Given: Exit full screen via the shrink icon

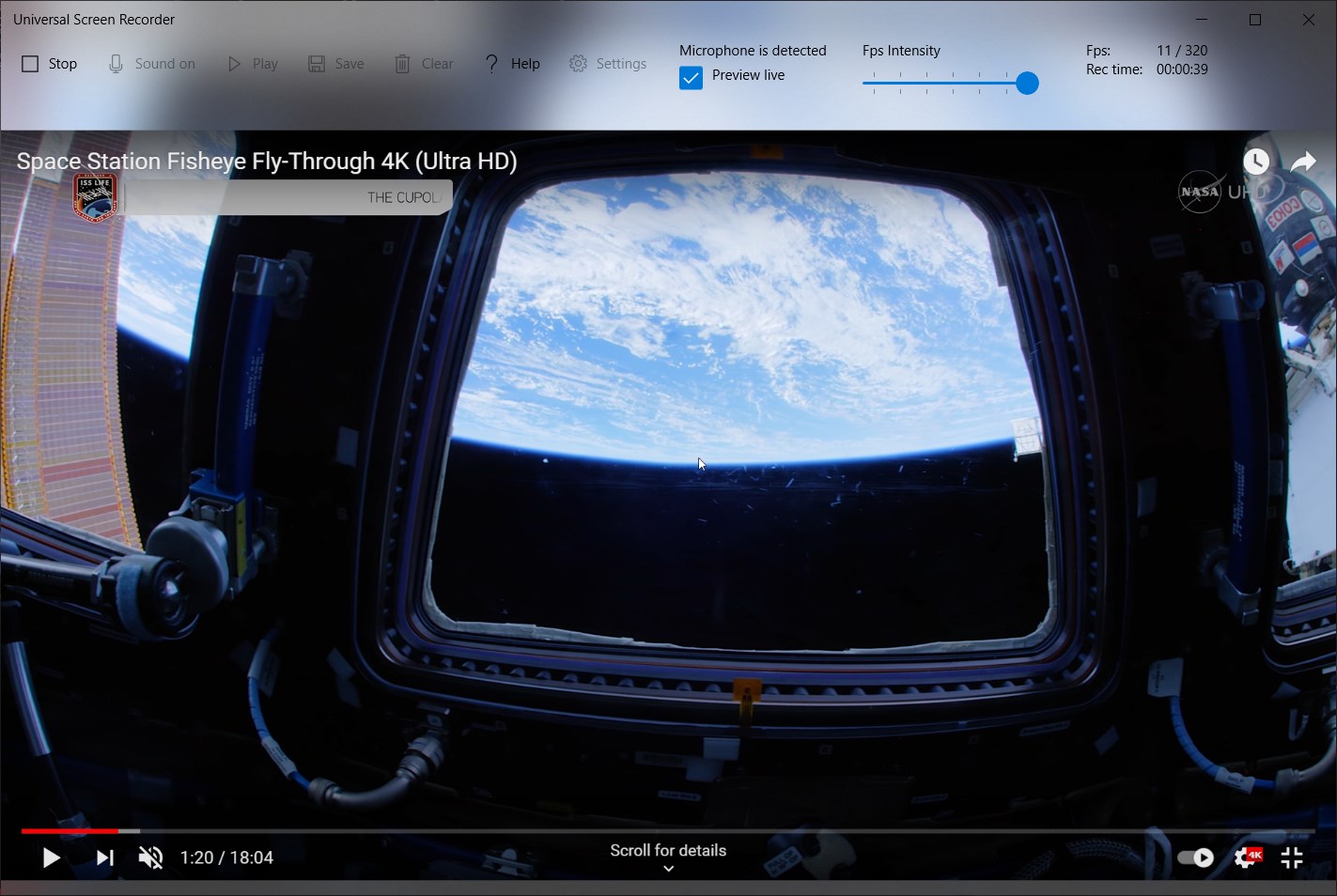Looking at the screenshot, I should tap(1292, 857).
